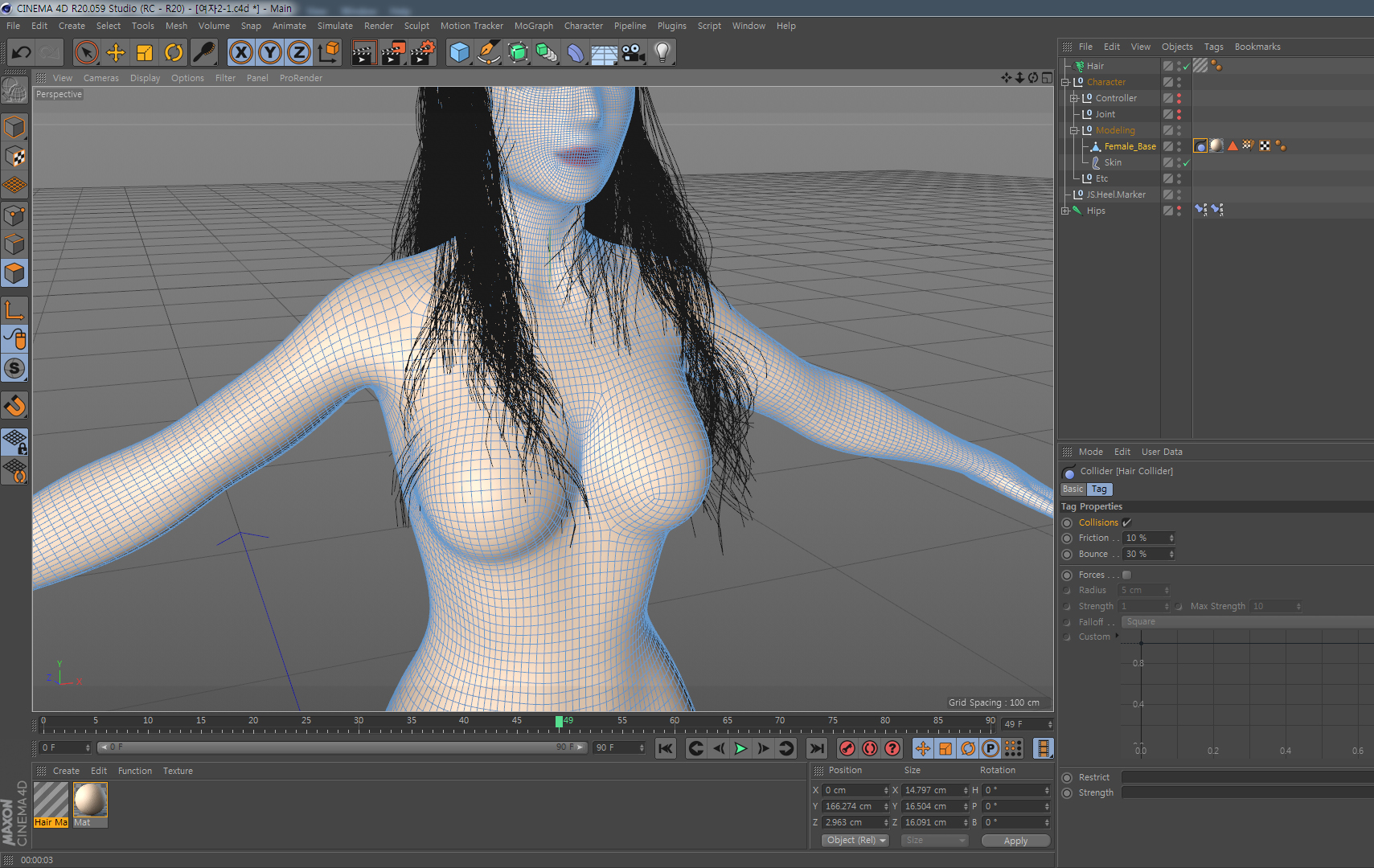Click timeline playhead at frame 49
The height and width of the screenshot is (868, 1374).
559,722
